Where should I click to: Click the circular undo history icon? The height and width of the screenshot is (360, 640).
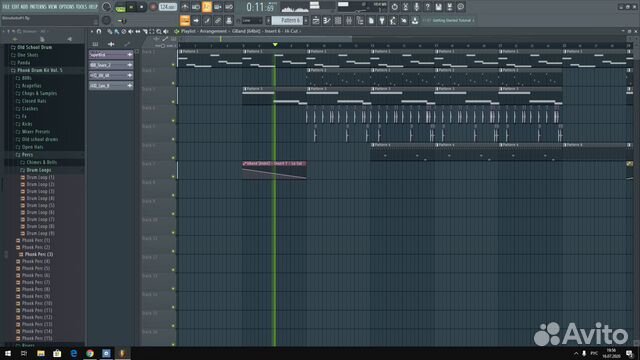pyautogui.click(x=394, y=7)
